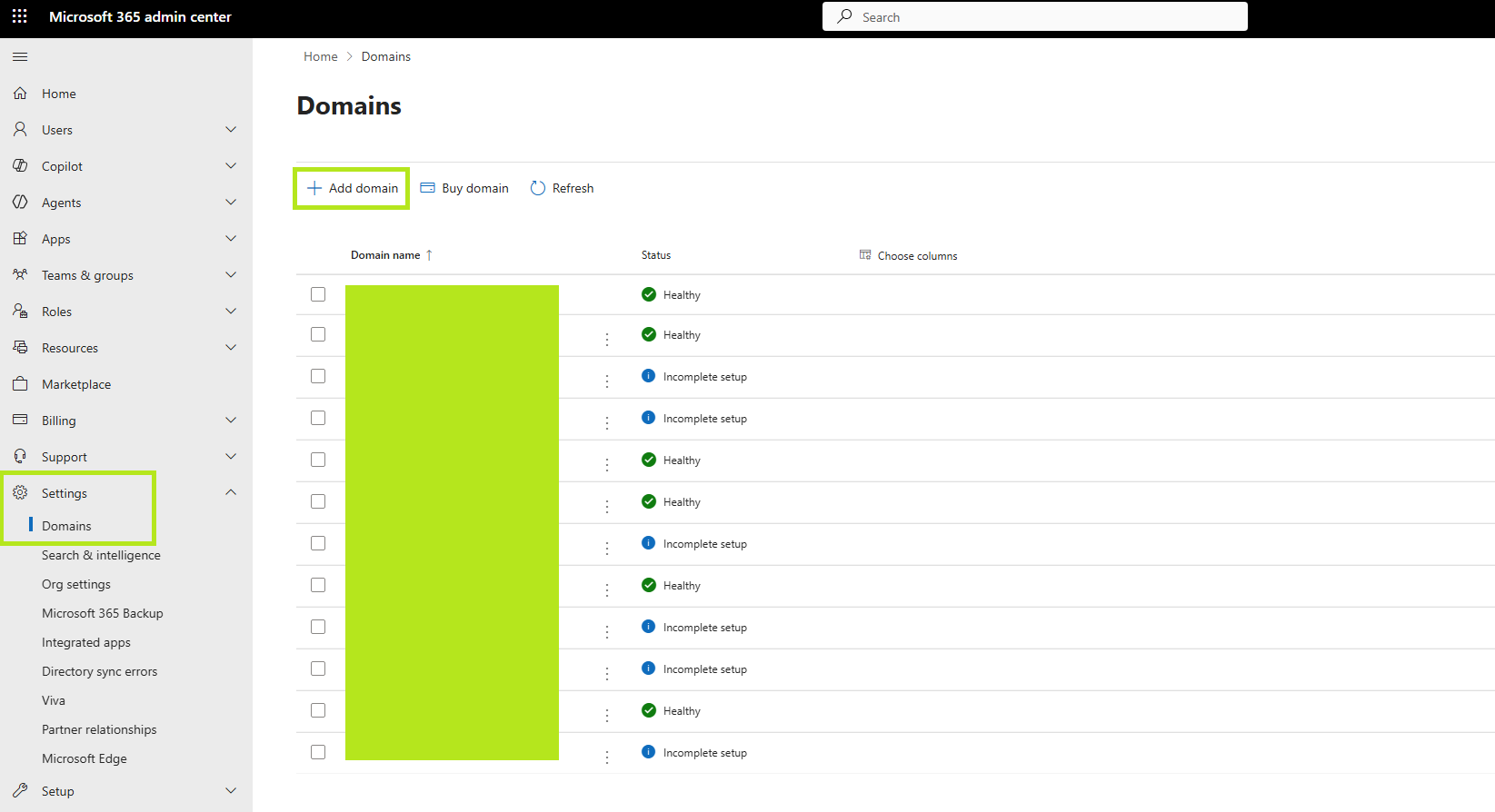Expand the Roles section chevron
This screenshot has height=812, width=1495.
pos(231,312)
